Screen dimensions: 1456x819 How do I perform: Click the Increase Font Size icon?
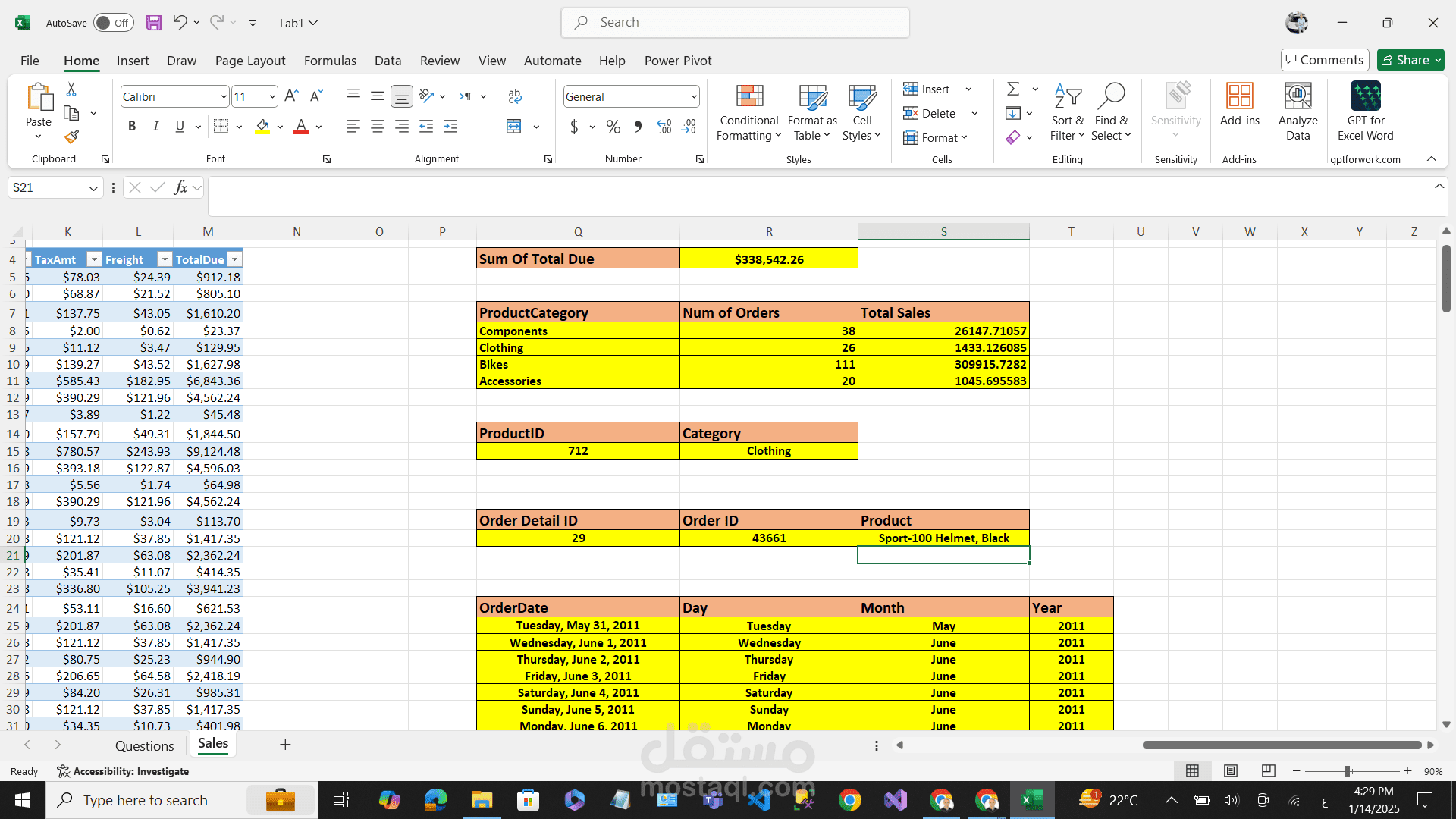[291, 96]
